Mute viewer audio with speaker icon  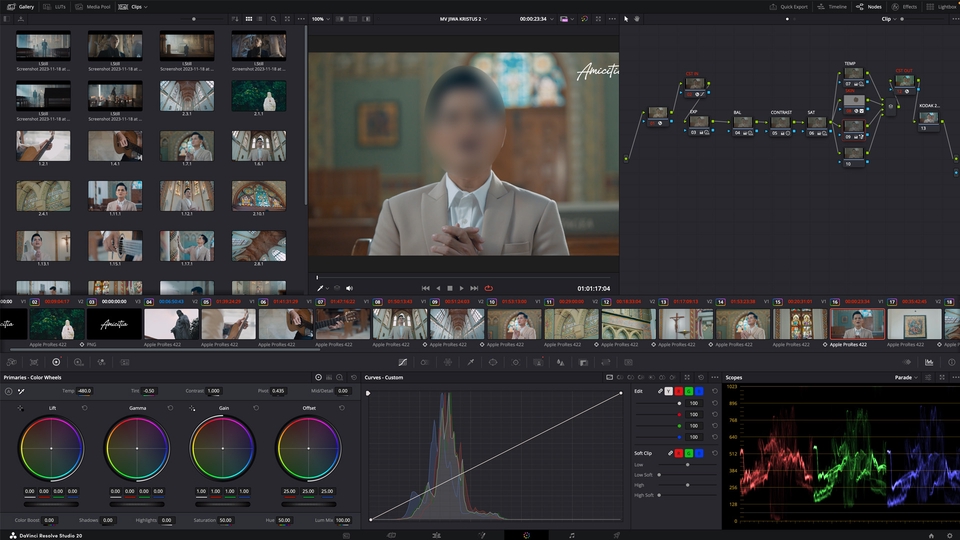pos(350,288)
